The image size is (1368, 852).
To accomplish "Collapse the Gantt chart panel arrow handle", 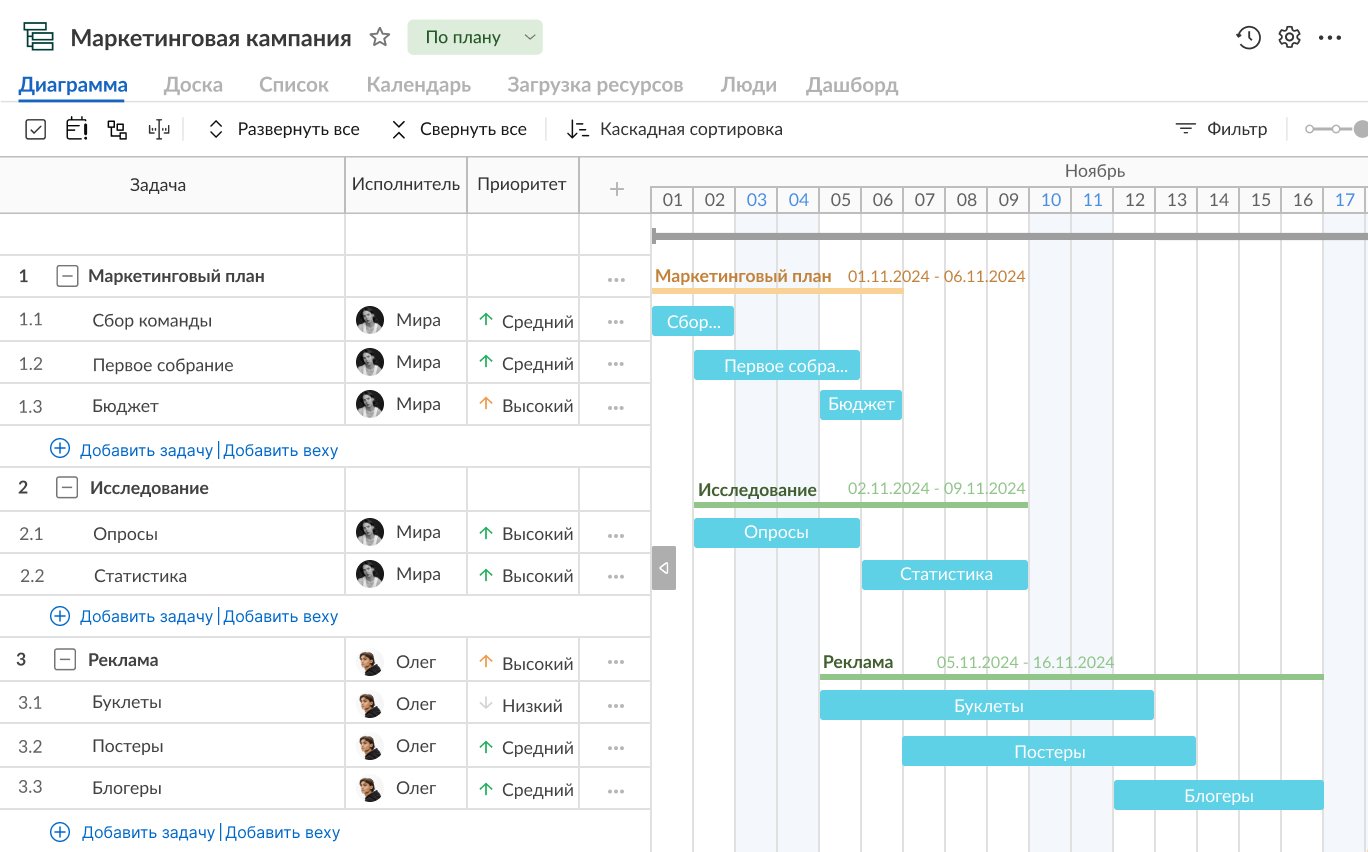I will pyautogui.click(x=664, y=568).
